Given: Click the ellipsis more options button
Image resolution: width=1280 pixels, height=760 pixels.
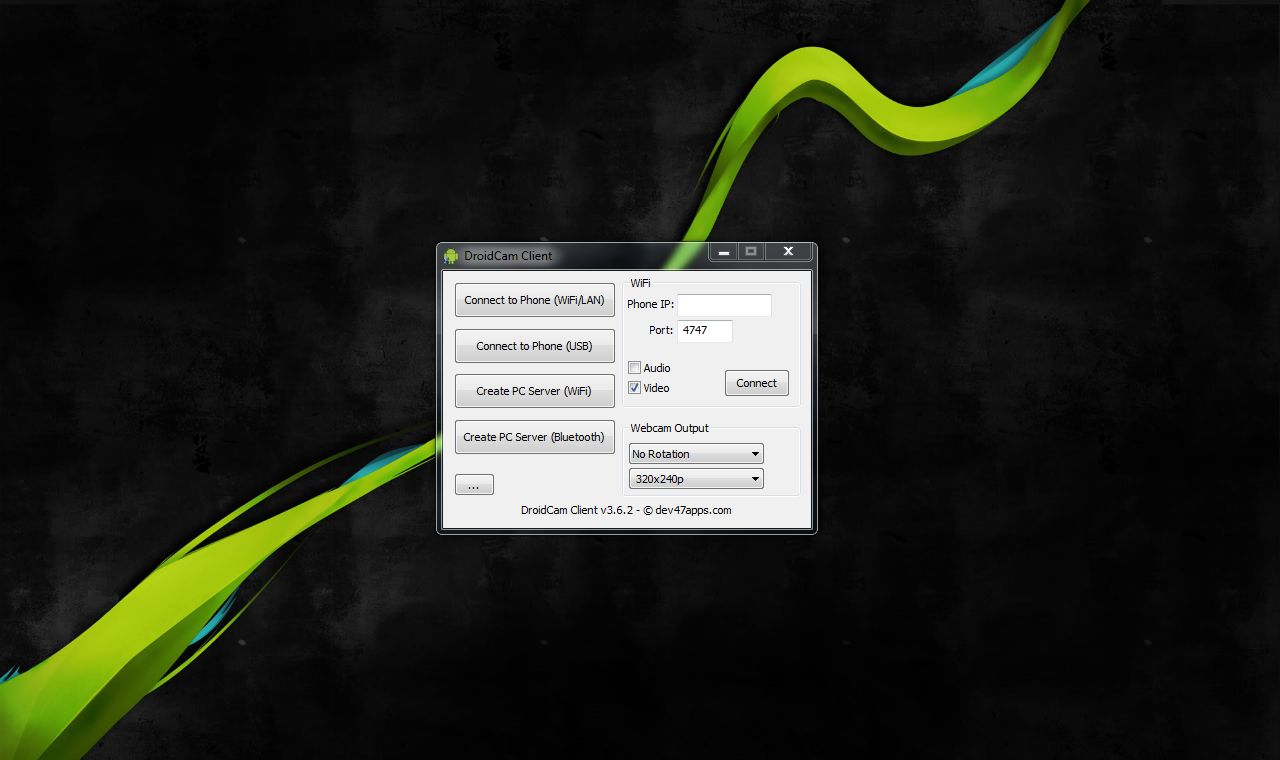Looking at the screenshot, I should coord(474,485).
